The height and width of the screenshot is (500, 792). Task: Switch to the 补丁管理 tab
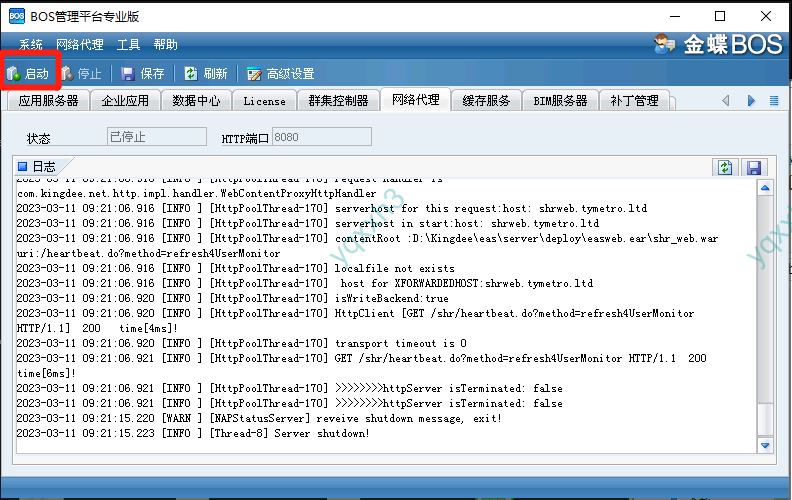634,101
